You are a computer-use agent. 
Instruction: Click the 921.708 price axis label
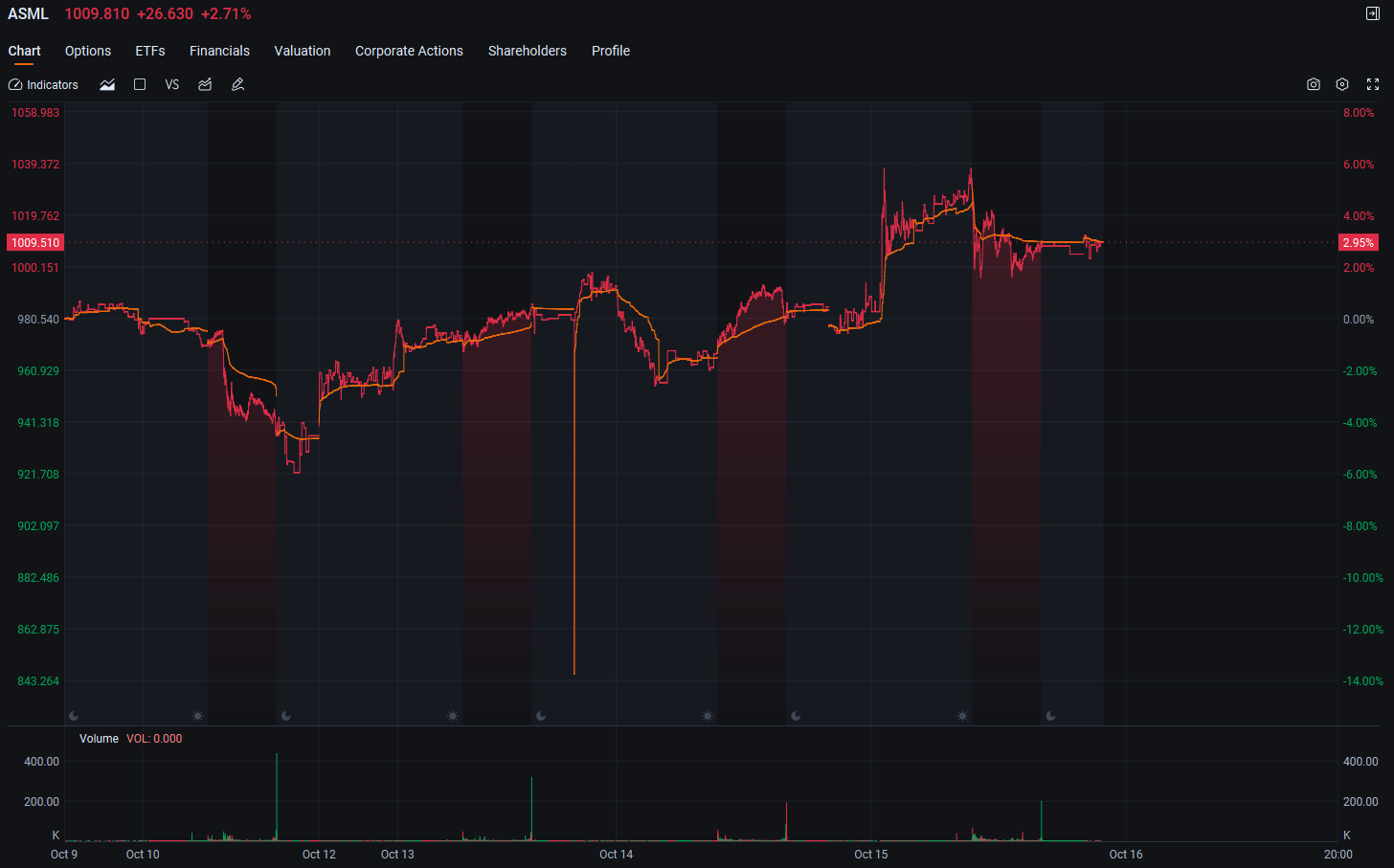point(38,475)
